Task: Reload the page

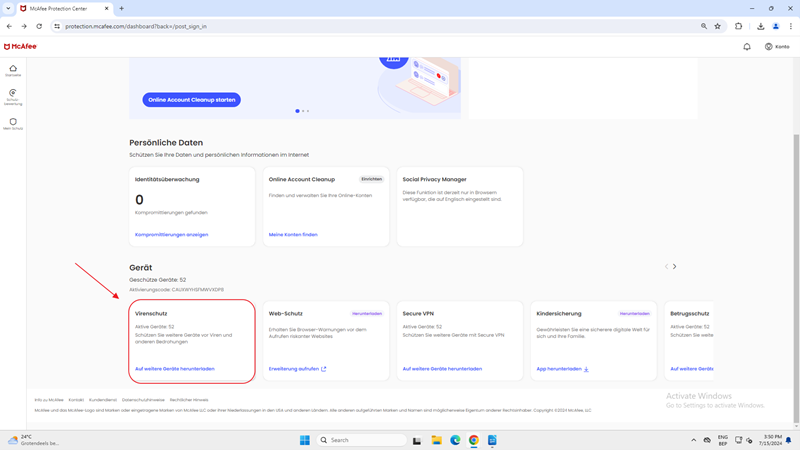Action: click(39, 27)
